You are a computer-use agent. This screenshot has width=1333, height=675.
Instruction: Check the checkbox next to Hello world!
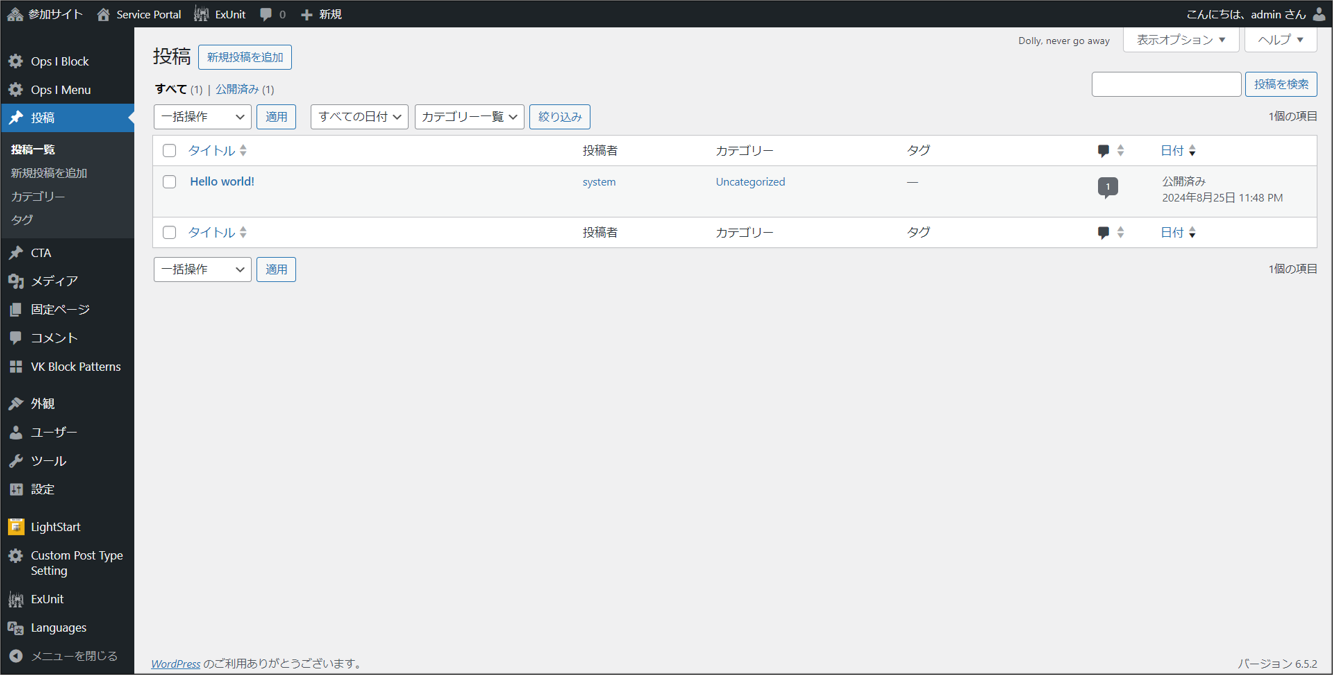point(169,182)
